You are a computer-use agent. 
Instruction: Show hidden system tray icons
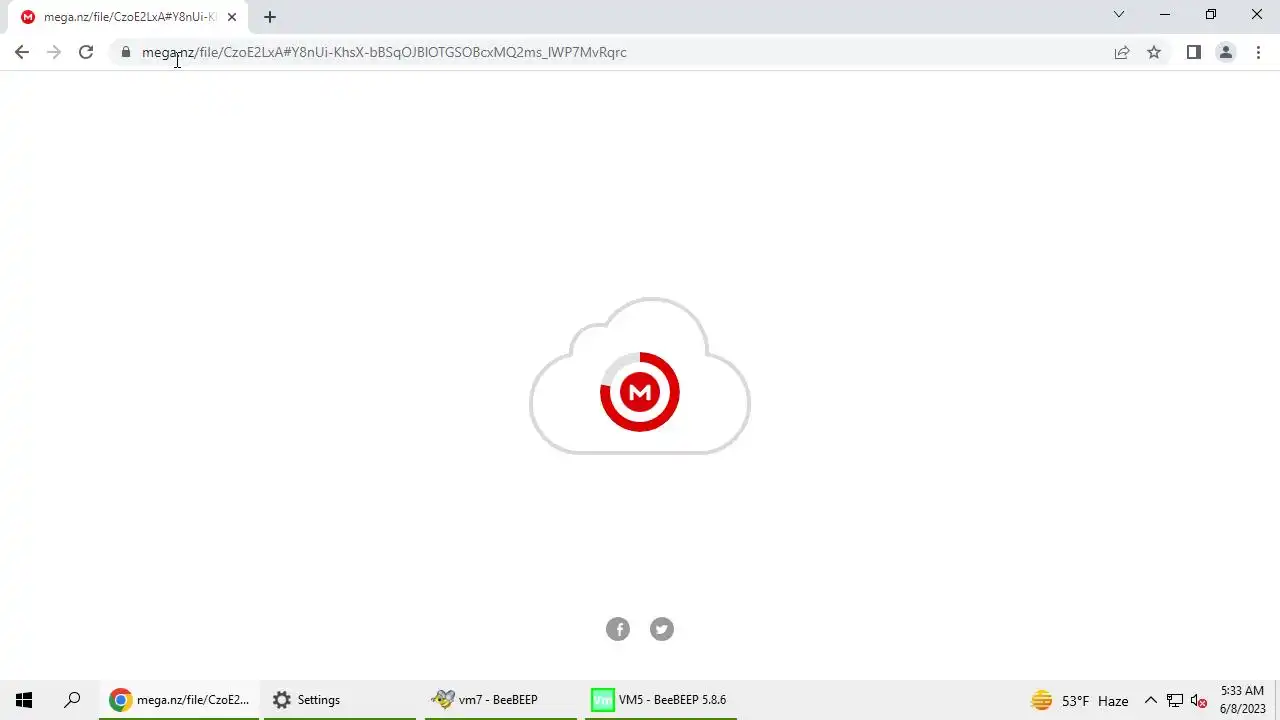pyautogui.click(x=1150, y=700)
